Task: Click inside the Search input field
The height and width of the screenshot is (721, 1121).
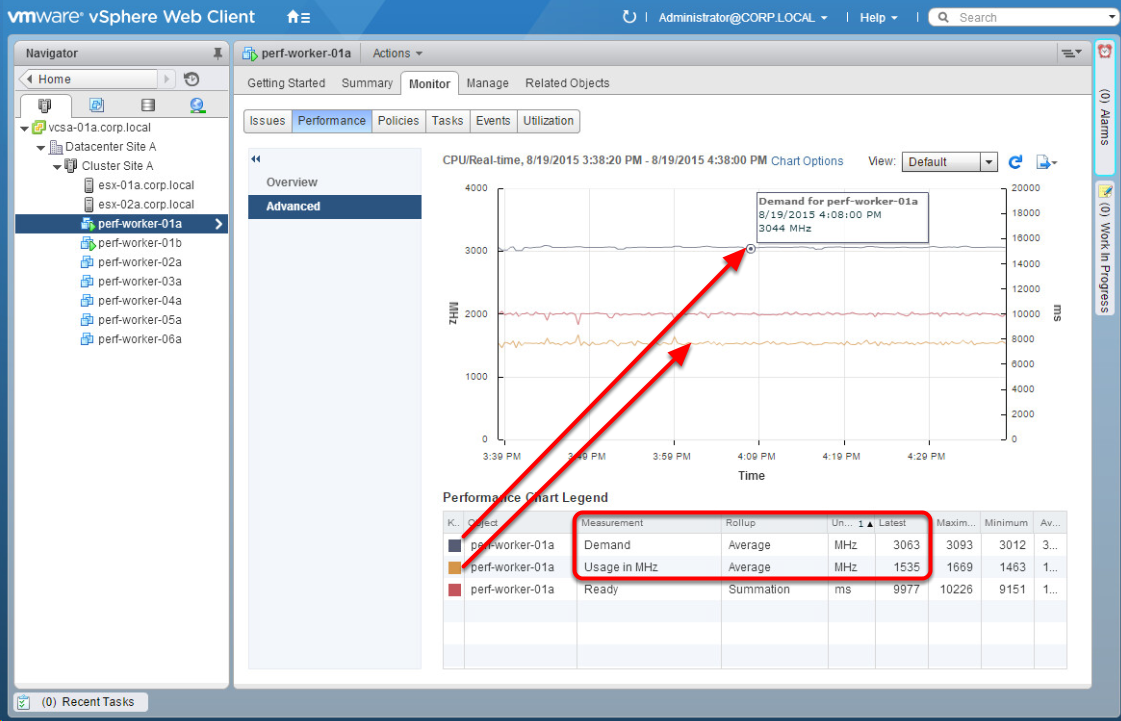Action: [1029, 17]
